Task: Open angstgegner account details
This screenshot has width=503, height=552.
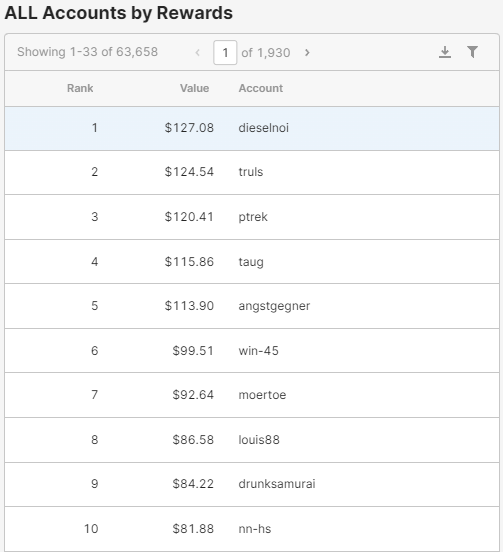Action: (274, 306)
